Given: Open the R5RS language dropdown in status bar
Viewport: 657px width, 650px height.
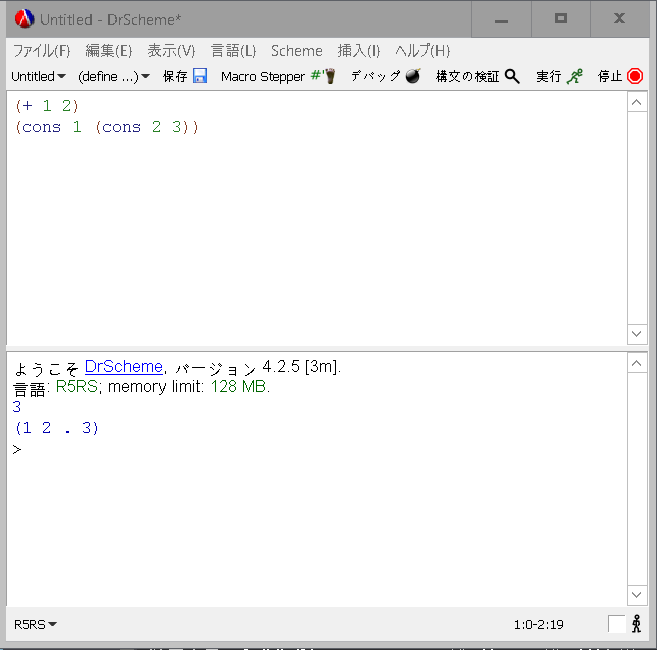Looking at the screenshot, I should [x=35, y=624].
